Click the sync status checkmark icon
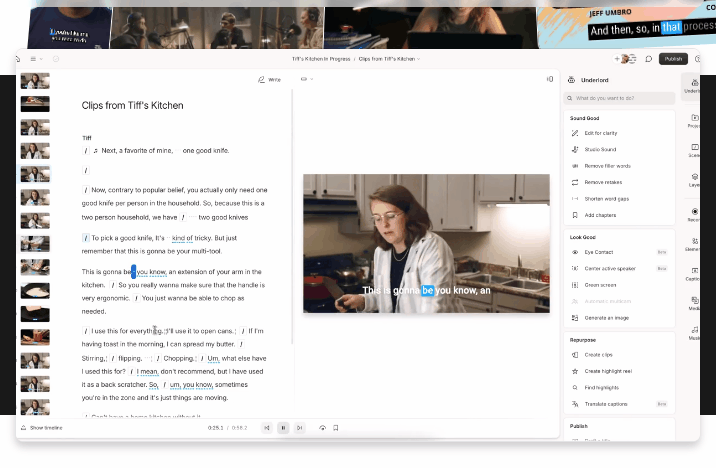Screen dimensions: 716x468 click(56, 59)
